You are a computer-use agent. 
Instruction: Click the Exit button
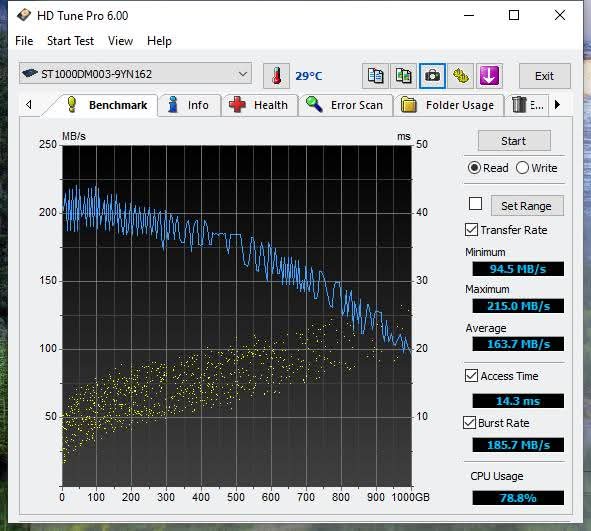pyautogui.click(x=545, y=76)
